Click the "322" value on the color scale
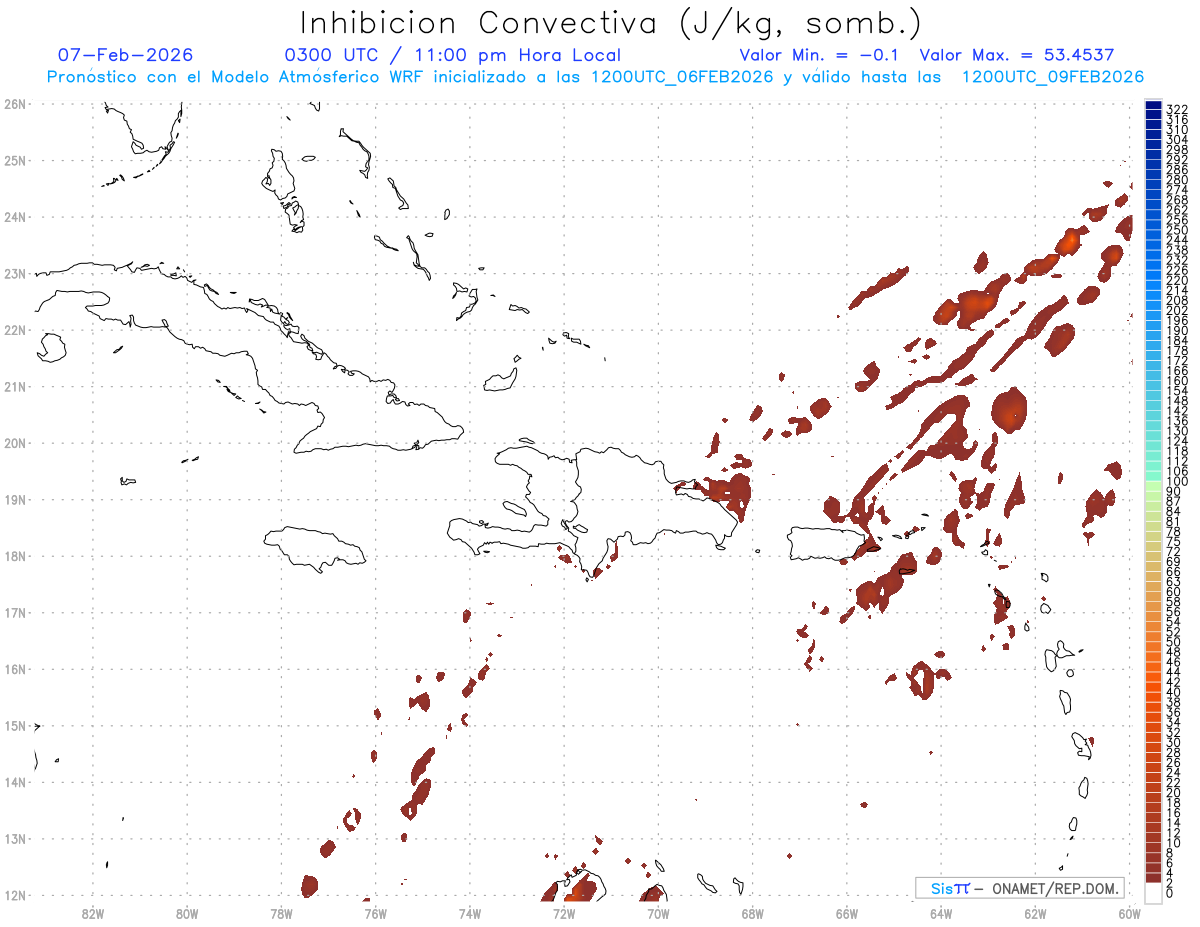1200x927 pixels. tap(1176, 109)
